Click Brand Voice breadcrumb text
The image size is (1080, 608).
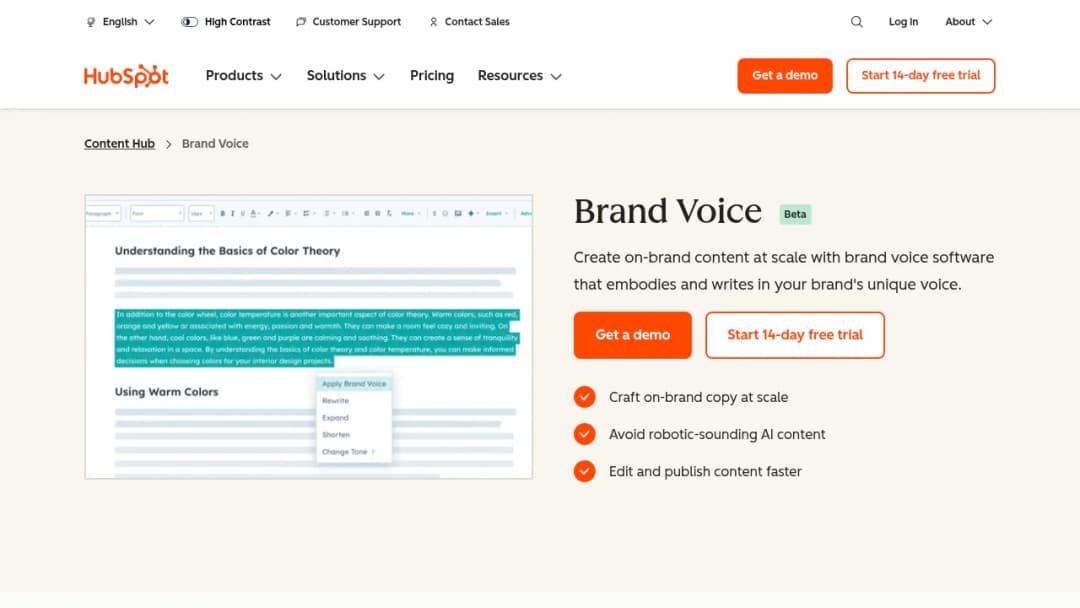pos(215,144)
